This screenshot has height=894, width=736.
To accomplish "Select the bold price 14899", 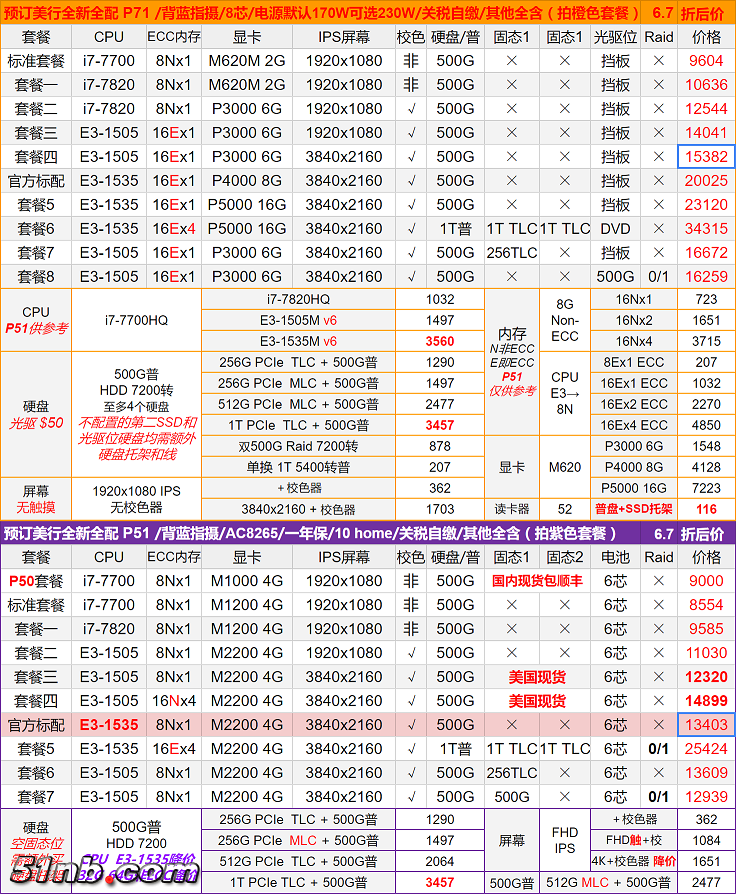I will pos(706,701).
